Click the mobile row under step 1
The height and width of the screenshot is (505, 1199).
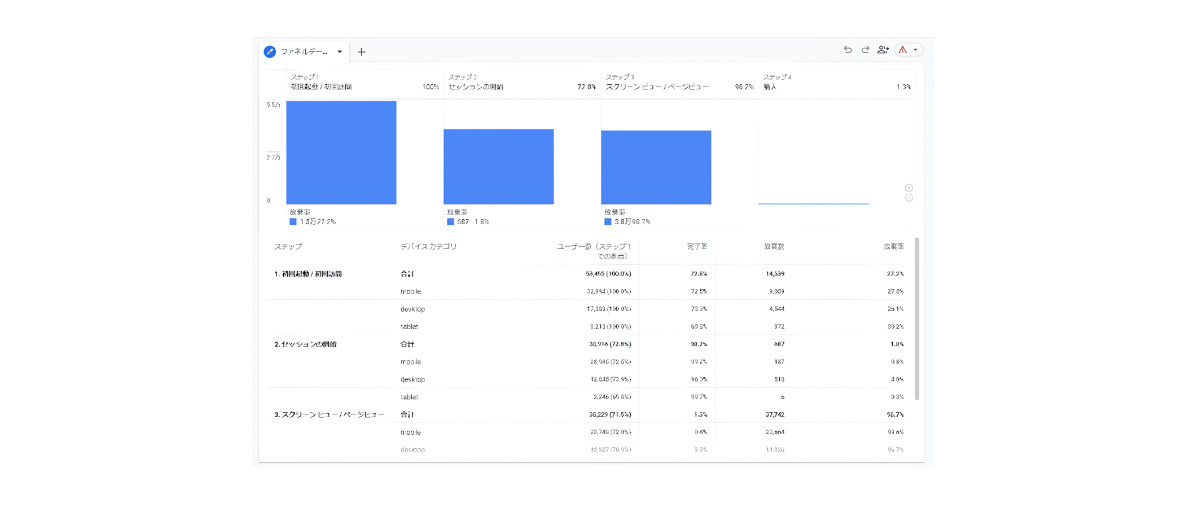click(x=411, y=292)
